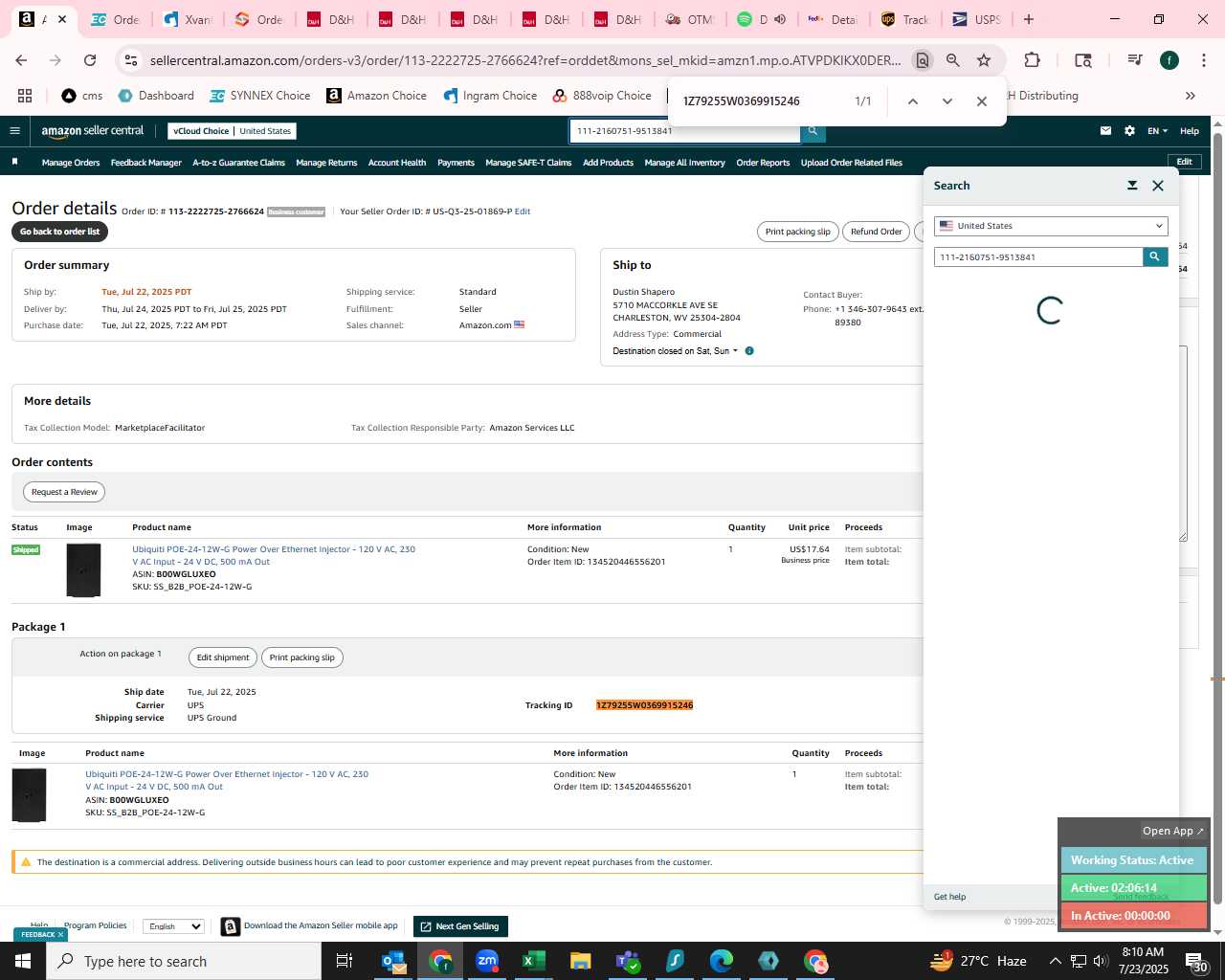This screenshot has height=980, width=1225.
Task: Click the Refund Order button
Action: pos(876,232)
